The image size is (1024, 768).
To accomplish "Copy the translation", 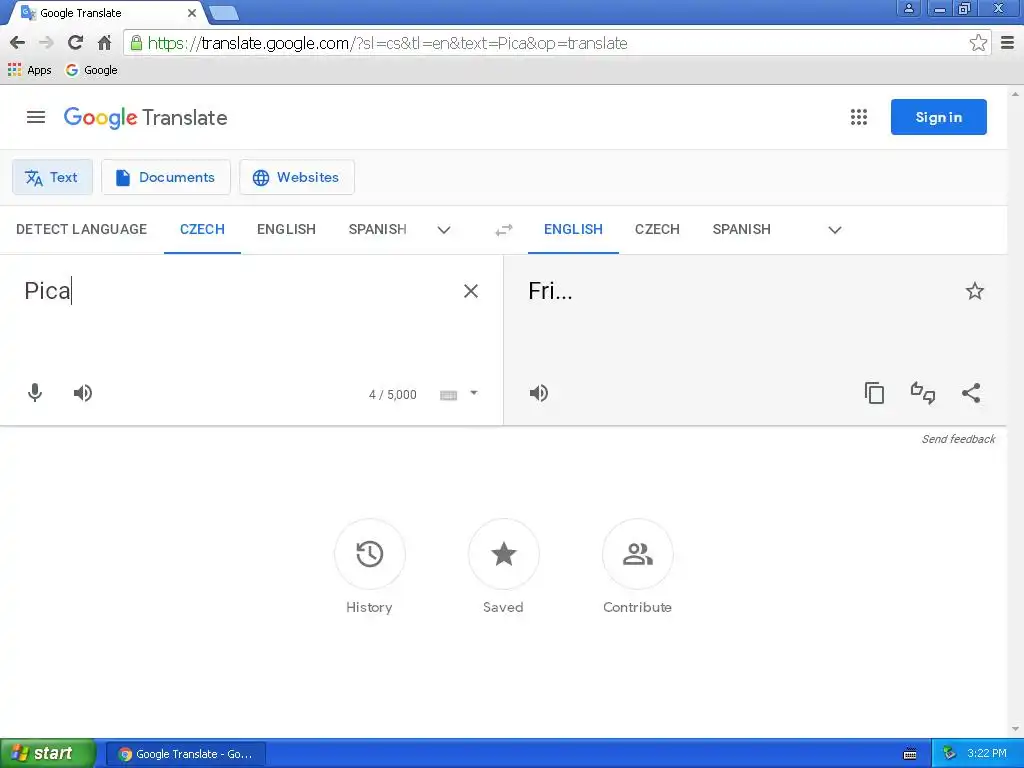I will coord(874,393).
